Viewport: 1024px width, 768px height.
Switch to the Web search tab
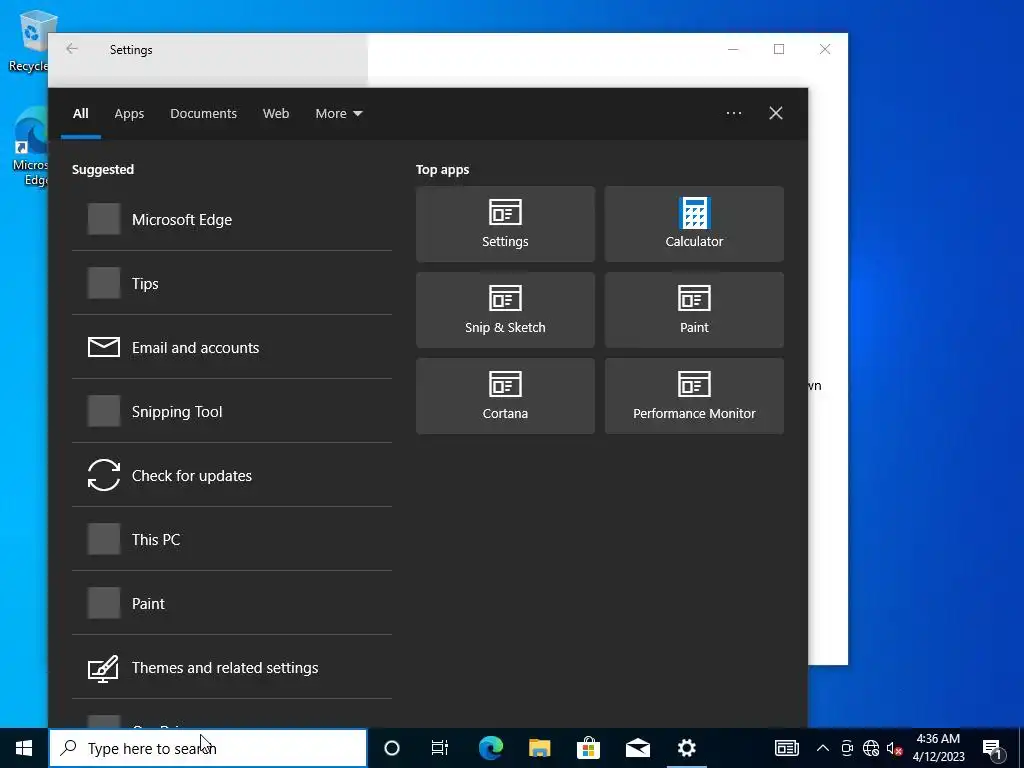click(x=276, y=114)
